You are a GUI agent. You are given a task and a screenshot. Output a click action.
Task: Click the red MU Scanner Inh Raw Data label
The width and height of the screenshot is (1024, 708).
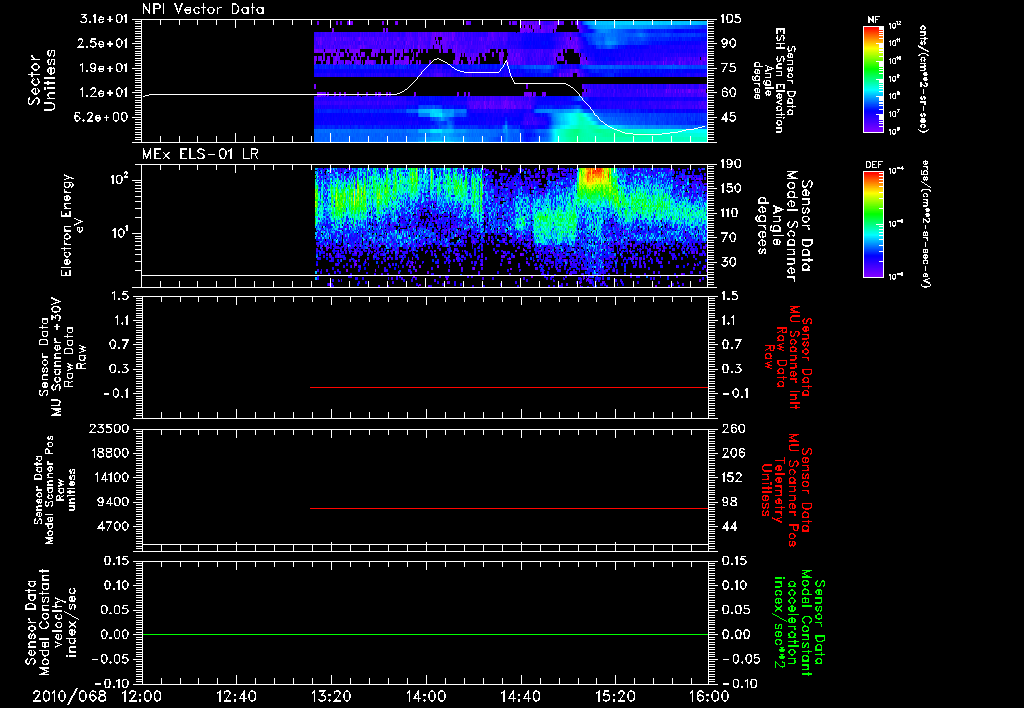[788, 357]
